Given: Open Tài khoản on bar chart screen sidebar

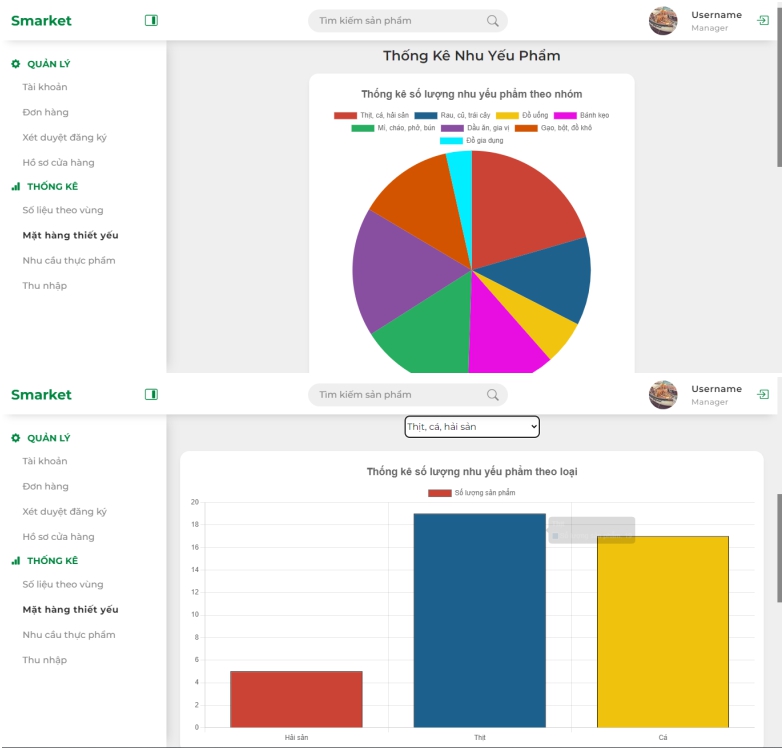Looking at the screenshot, I should coord(45,461).
